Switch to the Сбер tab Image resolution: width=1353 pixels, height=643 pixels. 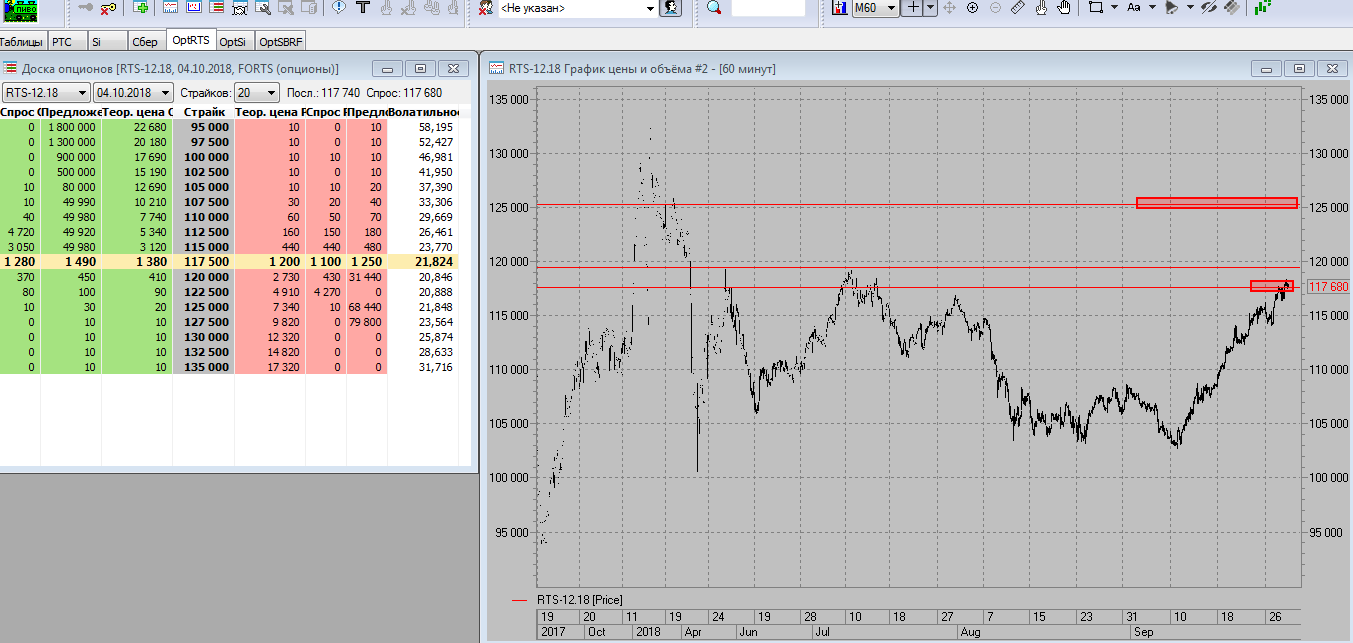pos(145,42)
